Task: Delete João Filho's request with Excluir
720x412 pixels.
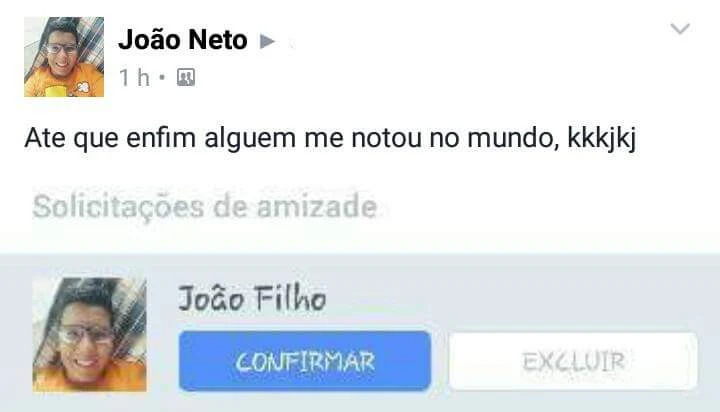Action: click(x=573, y=361)
